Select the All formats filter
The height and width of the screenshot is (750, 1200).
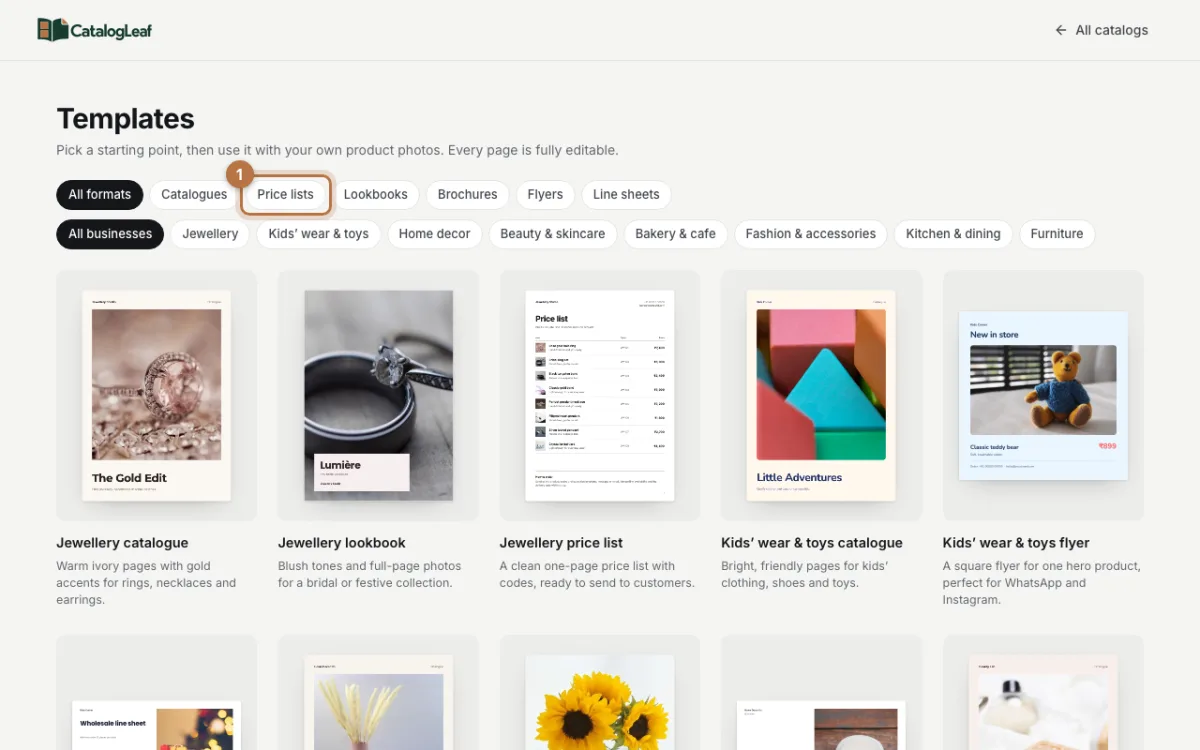100,194
